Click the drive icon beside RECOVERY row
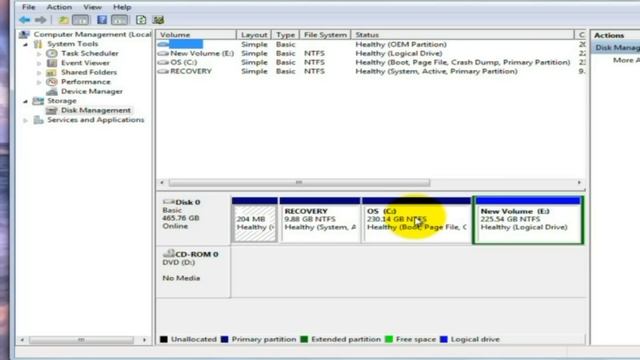 click(x=163, y=71)
